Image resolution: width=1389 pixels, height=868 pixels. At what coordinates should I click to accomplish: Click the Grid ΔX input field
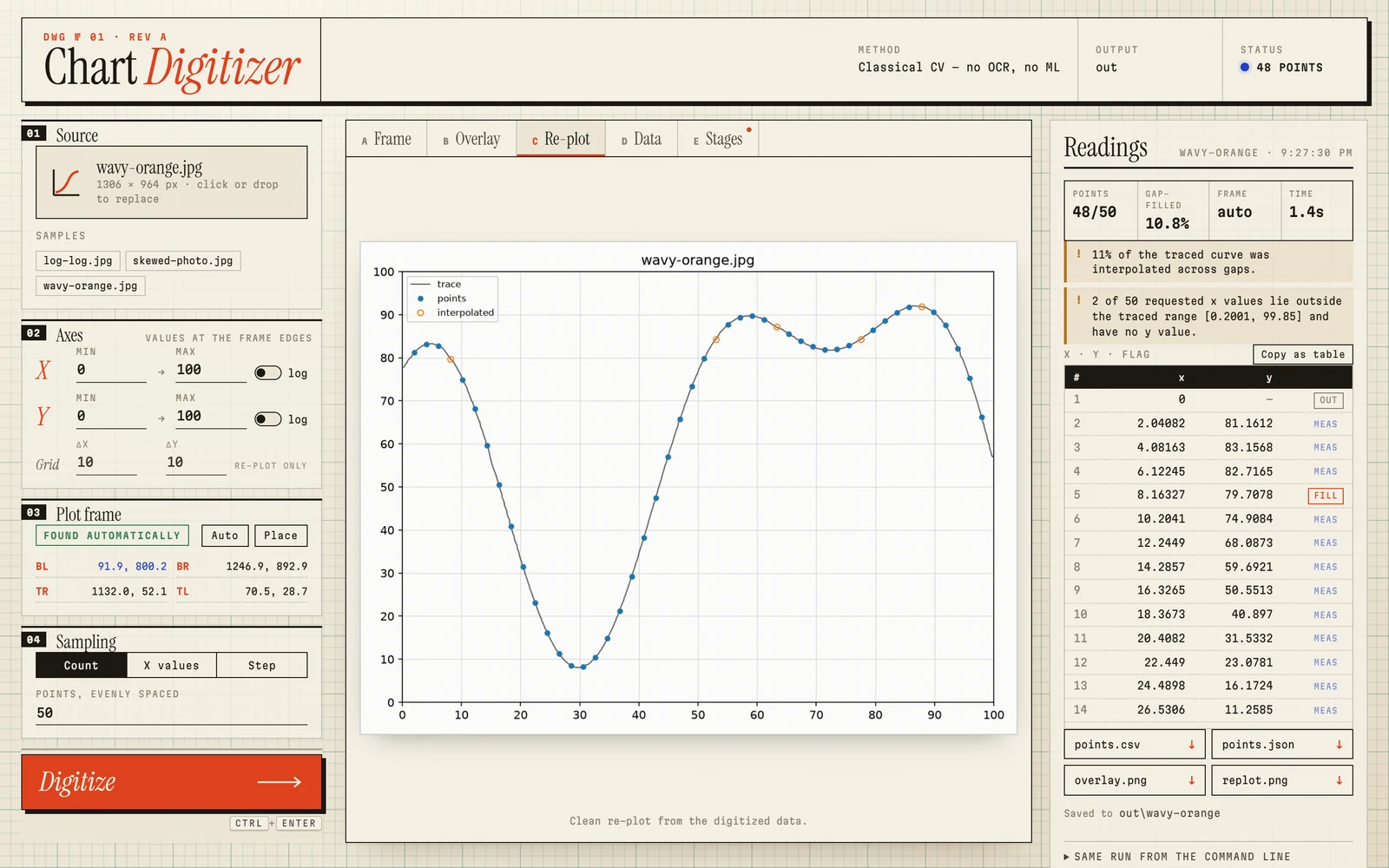106,463
